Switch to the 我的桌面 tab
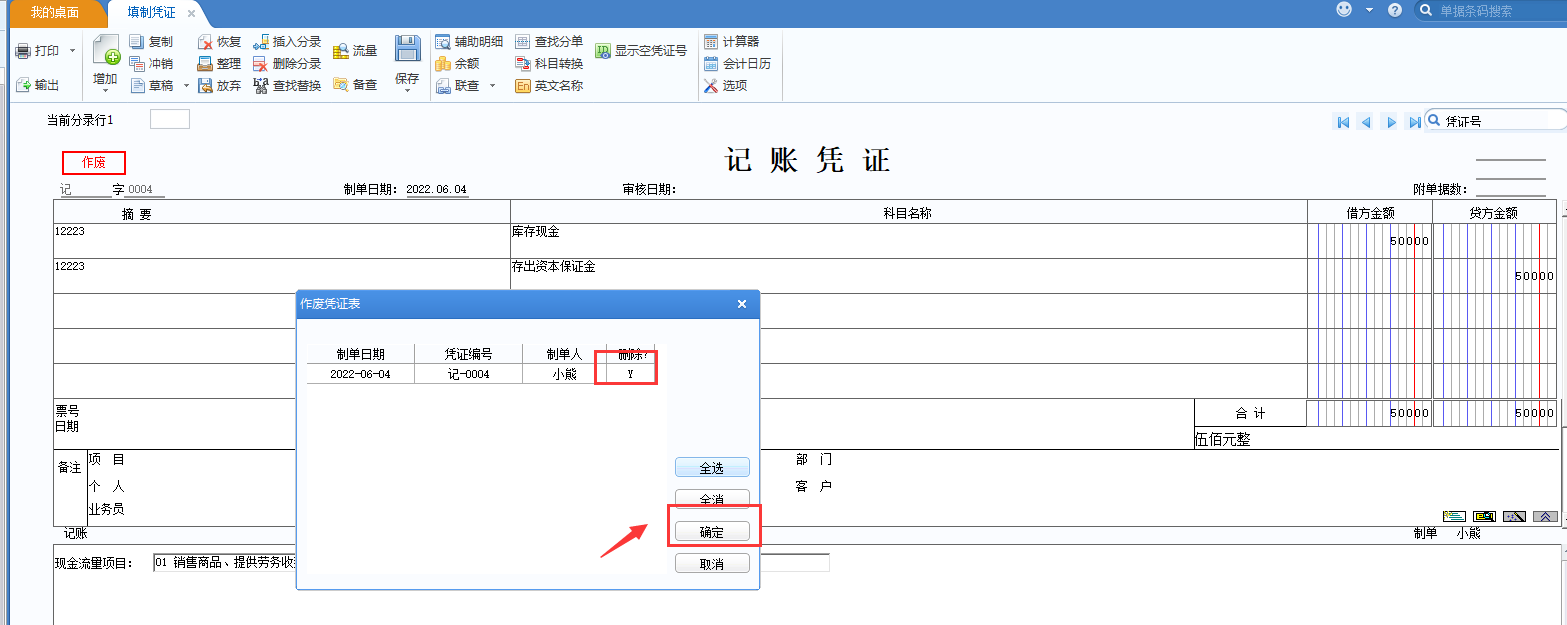Image resolution: width=1567 pixels, height=625 pixels. click(54, 13)
